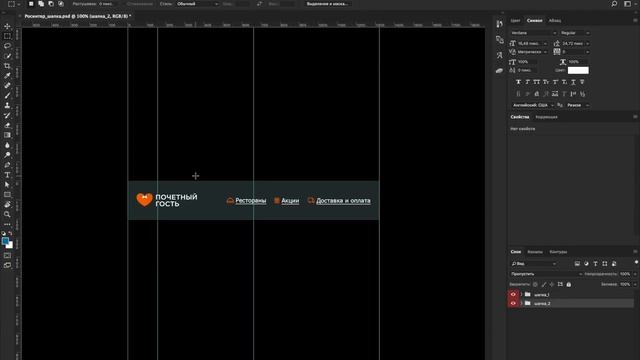Select the Path Selection tool
640x360 pixels.
7,184
